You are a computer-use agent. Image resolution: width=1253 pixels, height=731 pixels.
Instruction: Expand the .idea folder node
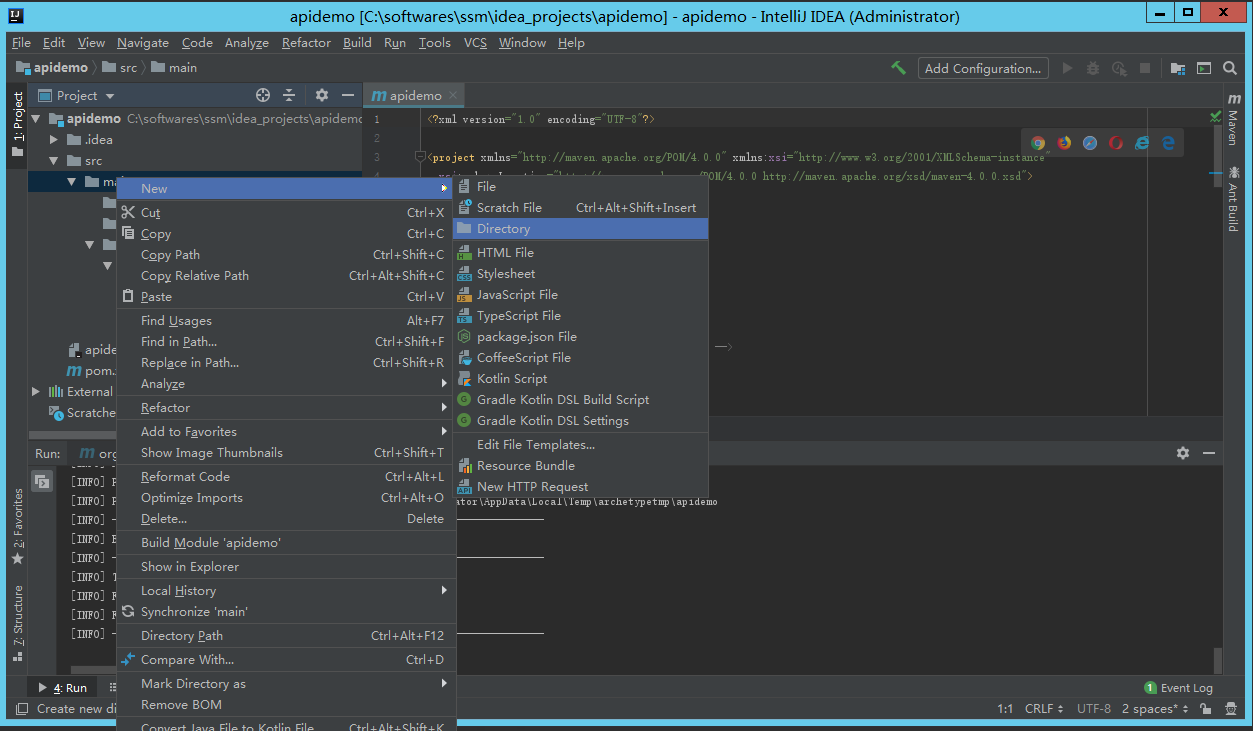[55, 139]
